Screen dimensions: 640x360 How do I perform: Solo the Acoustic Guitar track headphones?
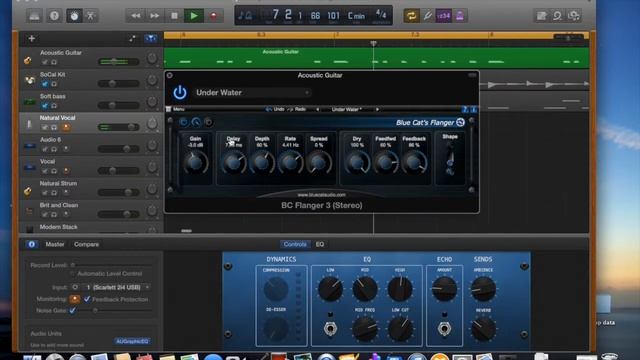click(x=54, y=62)
